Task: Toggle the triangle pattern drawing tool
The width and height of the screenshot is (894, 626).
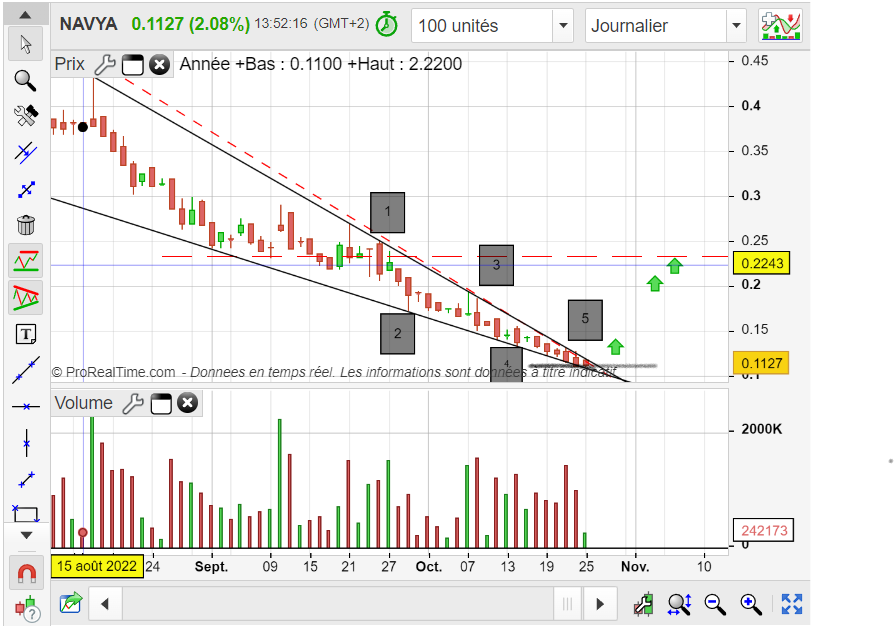Action: click(26, 297)
